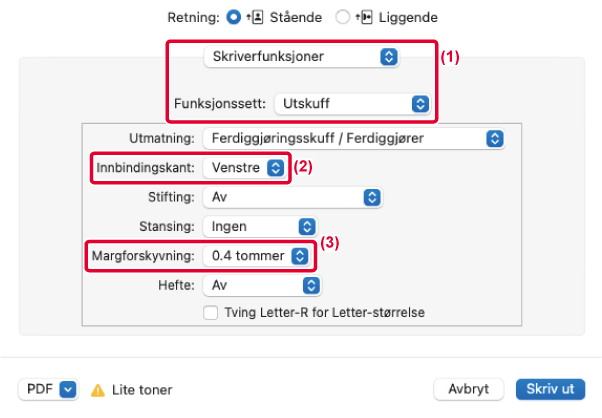602x418 pixels.
Task: Open the Skriverfunksjoner dropdown menu
Action: click(301, 57)
